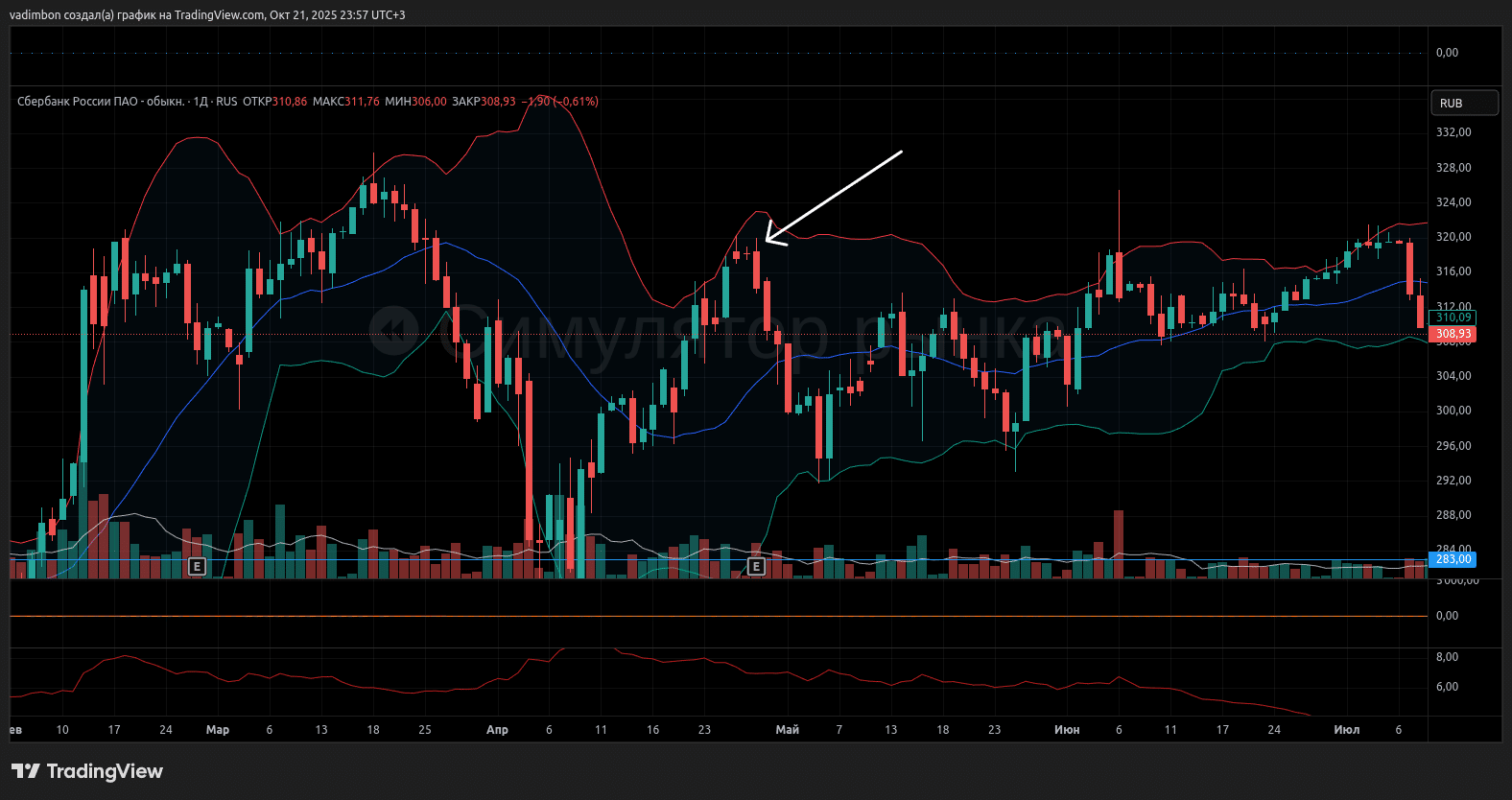The width and height of the screenshot is (1512, 800).
Task: Select the Май label on time axis
Action: coord(787,730)
